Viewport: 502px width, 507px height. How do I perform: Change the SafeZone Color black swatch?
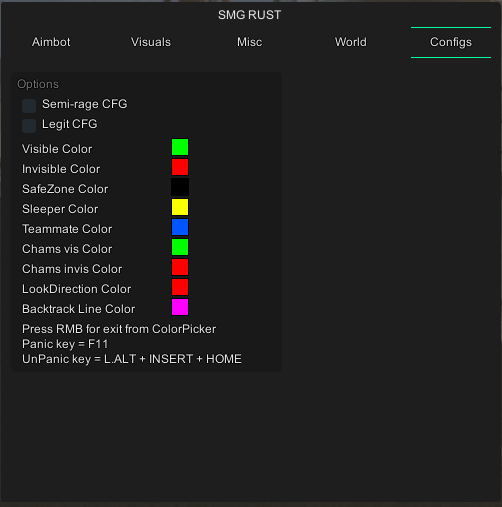180,187
